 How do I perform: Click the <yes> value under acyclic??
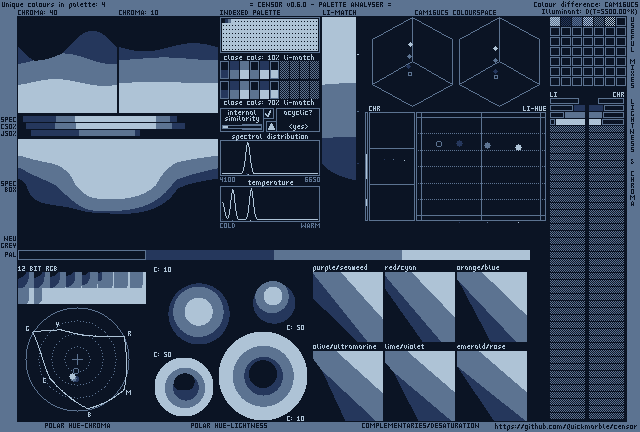pos(298,126)
